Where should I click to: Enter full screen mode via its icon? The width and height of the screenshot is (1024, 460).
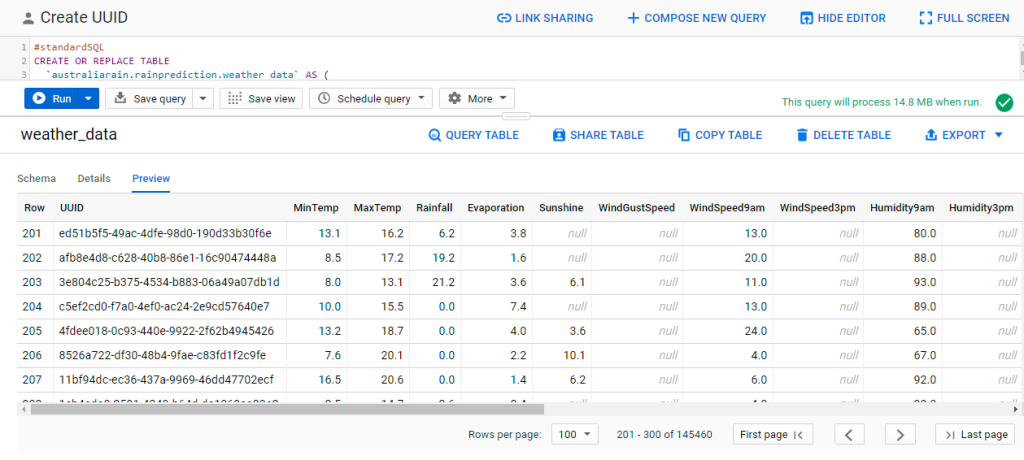[x=926, y=18]
